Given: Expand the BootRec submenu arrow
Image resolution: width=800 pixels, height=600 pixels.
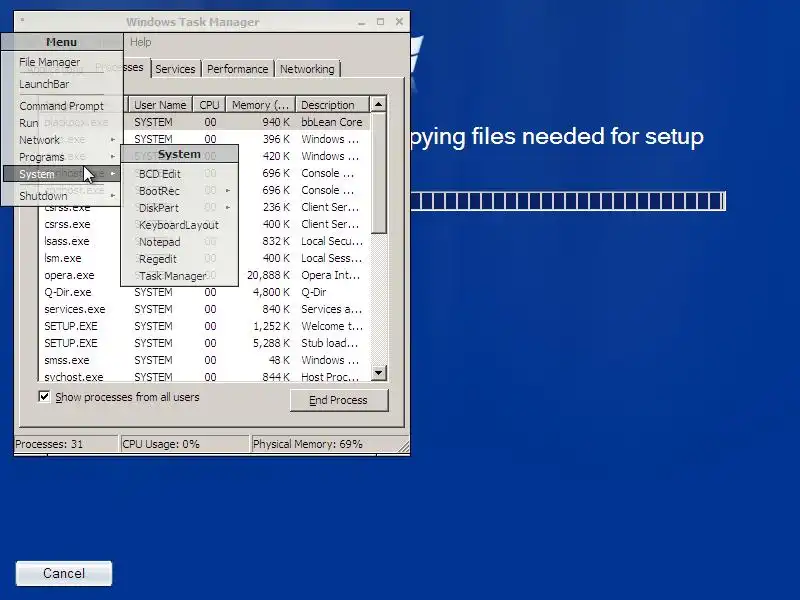Looking at the screenshot, I should pyautogui.click(x=228, y=191).
